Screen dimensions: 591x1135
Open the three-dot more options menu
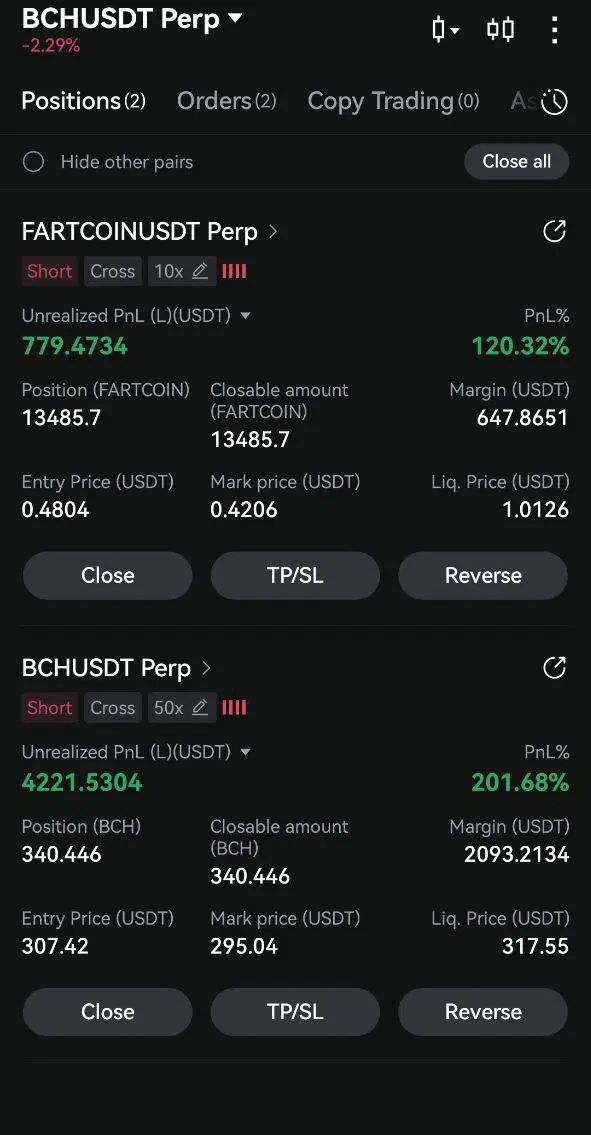pyautogui.click(x=554, y=30)
